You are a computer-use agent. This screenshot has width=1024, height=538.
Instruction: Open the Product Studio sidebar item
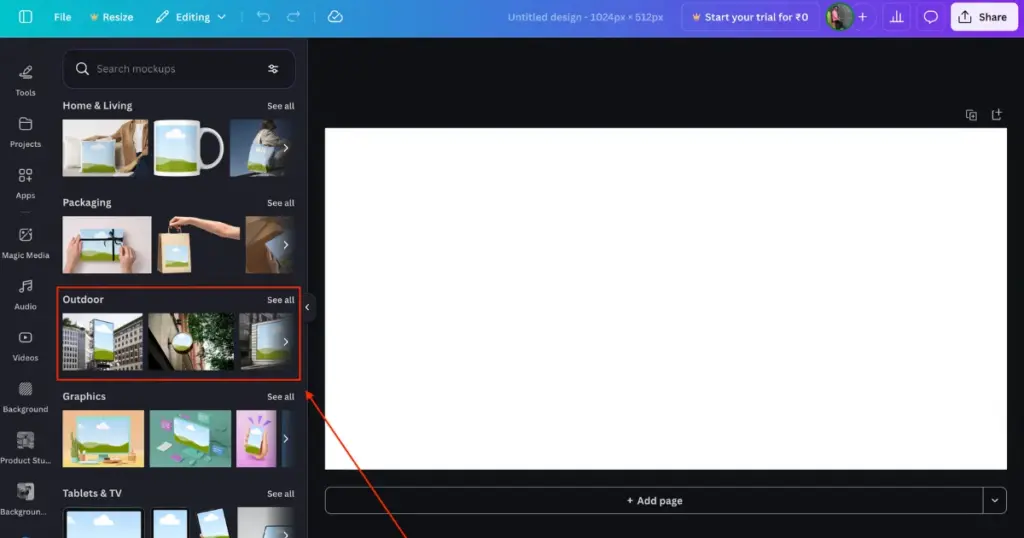pos(25,449)
